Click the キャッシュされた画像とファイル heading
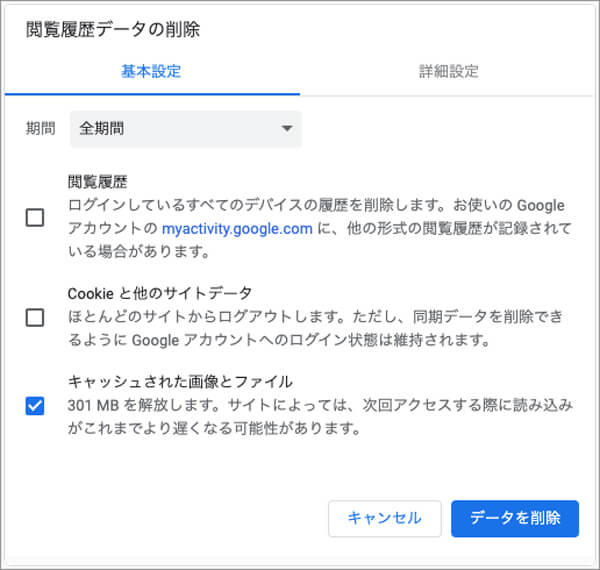 click(x=179, y=382)
